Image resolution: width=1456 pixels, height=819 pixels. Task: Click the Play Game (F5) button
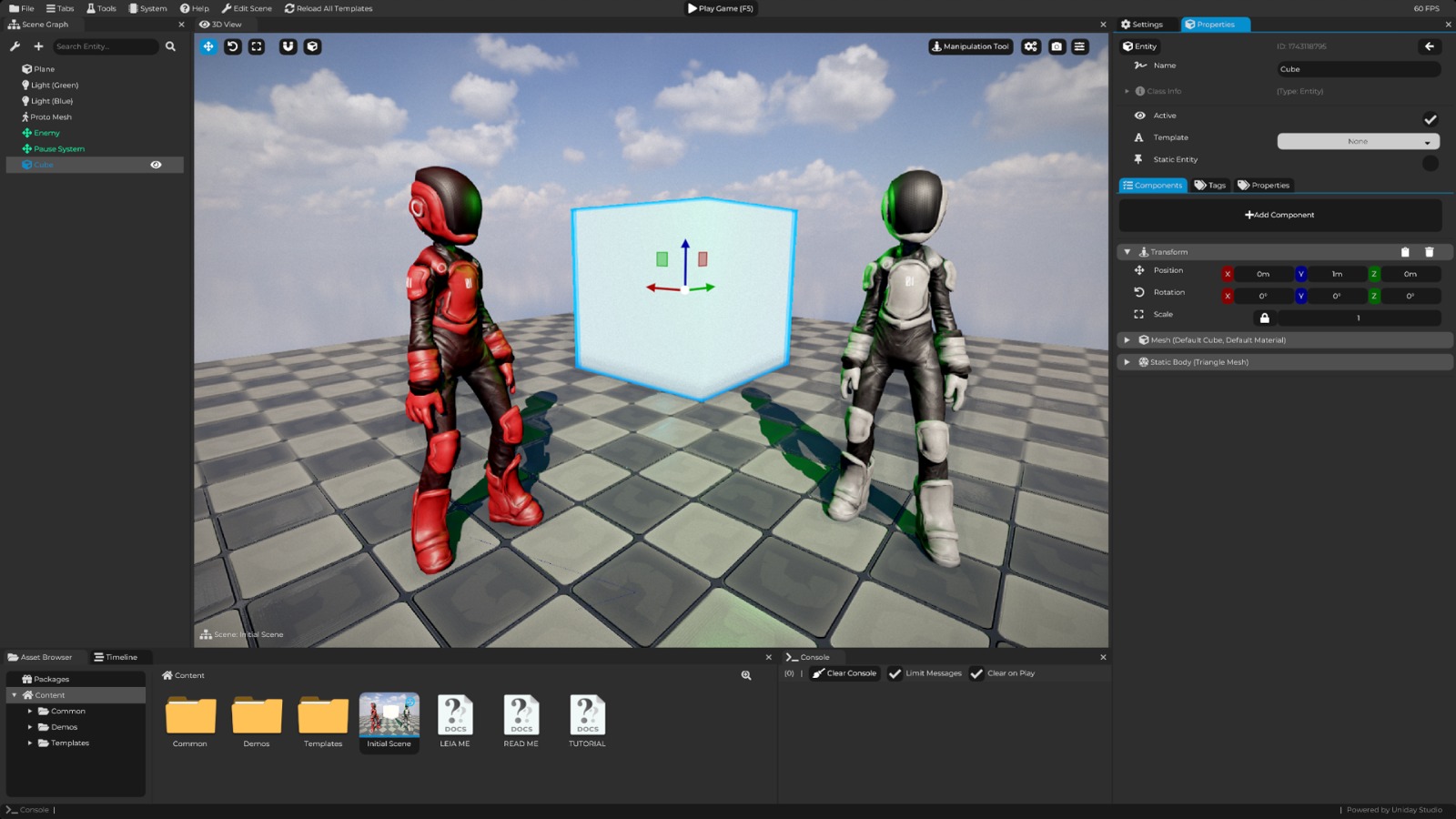click(721, 8)
